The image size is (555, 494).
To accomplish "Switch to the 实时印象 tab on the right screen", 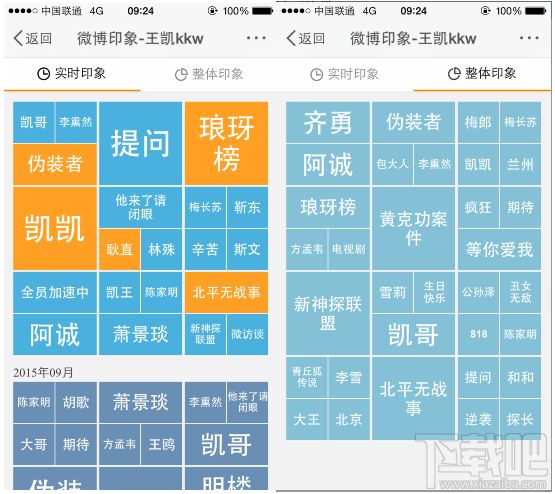I will 345,74.
